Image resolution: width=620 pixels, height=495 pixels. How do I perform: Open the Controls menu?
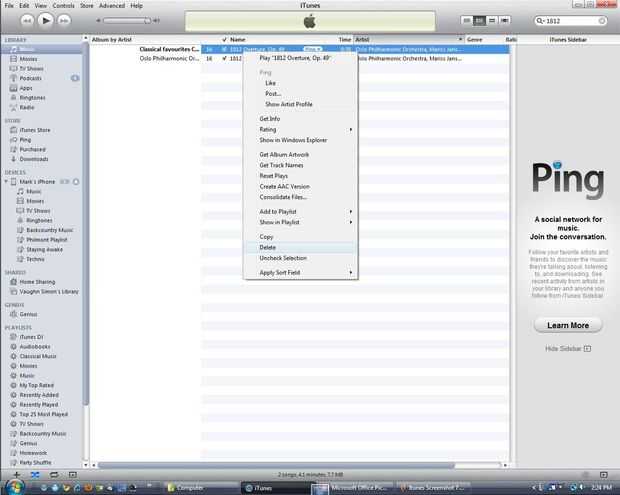coord(63,6)
